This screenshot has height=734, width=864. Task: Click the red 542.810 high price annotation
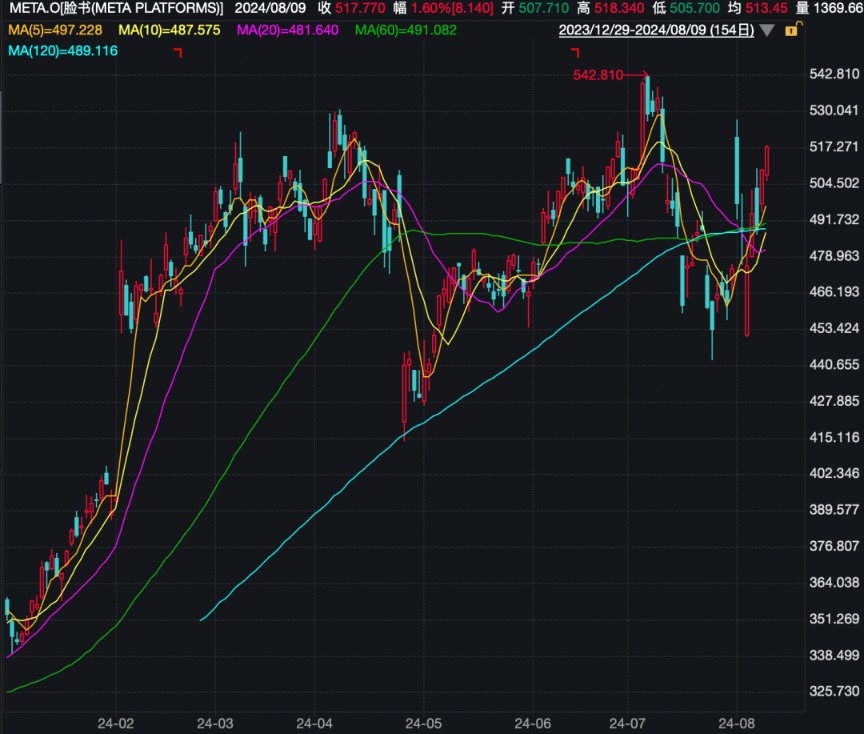tap(598, 74)
